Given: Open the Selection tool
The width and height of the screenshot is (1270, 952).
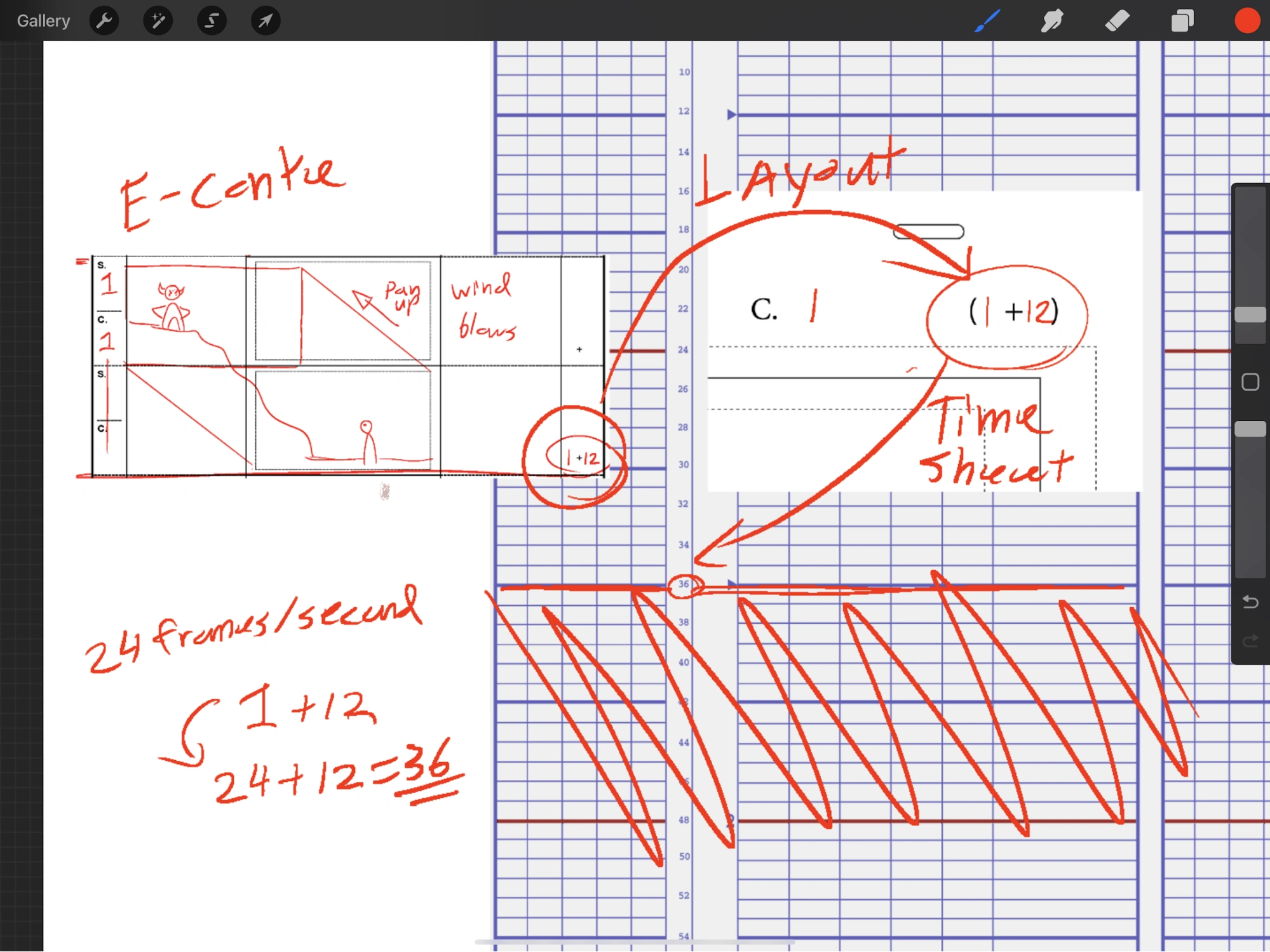Looking at the screenshot, I should pyautogui.click(x=212, y=21).
